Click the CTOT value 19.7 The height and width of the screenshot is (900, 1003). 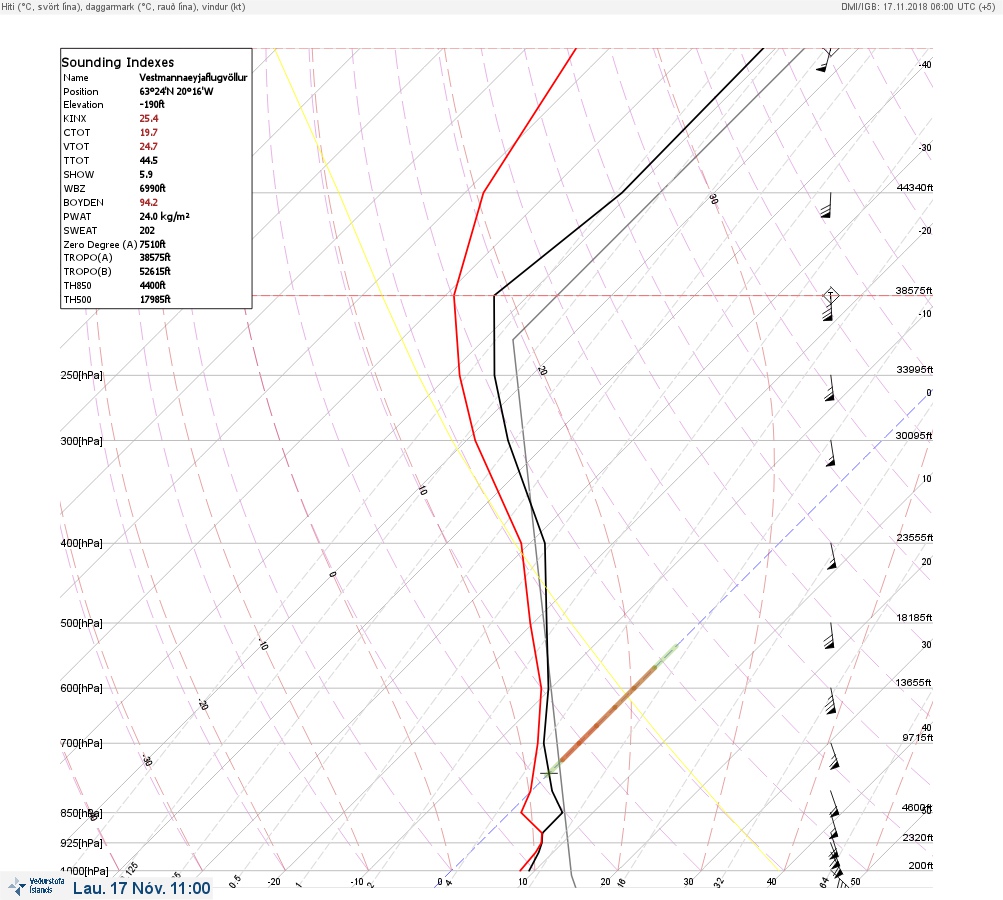tap(148, 132)
